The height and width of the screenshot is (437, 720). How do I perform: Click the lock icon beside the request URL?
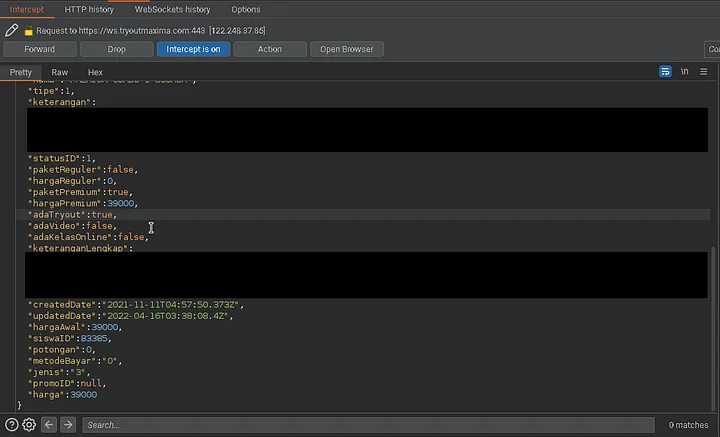(x=28, y=31)
